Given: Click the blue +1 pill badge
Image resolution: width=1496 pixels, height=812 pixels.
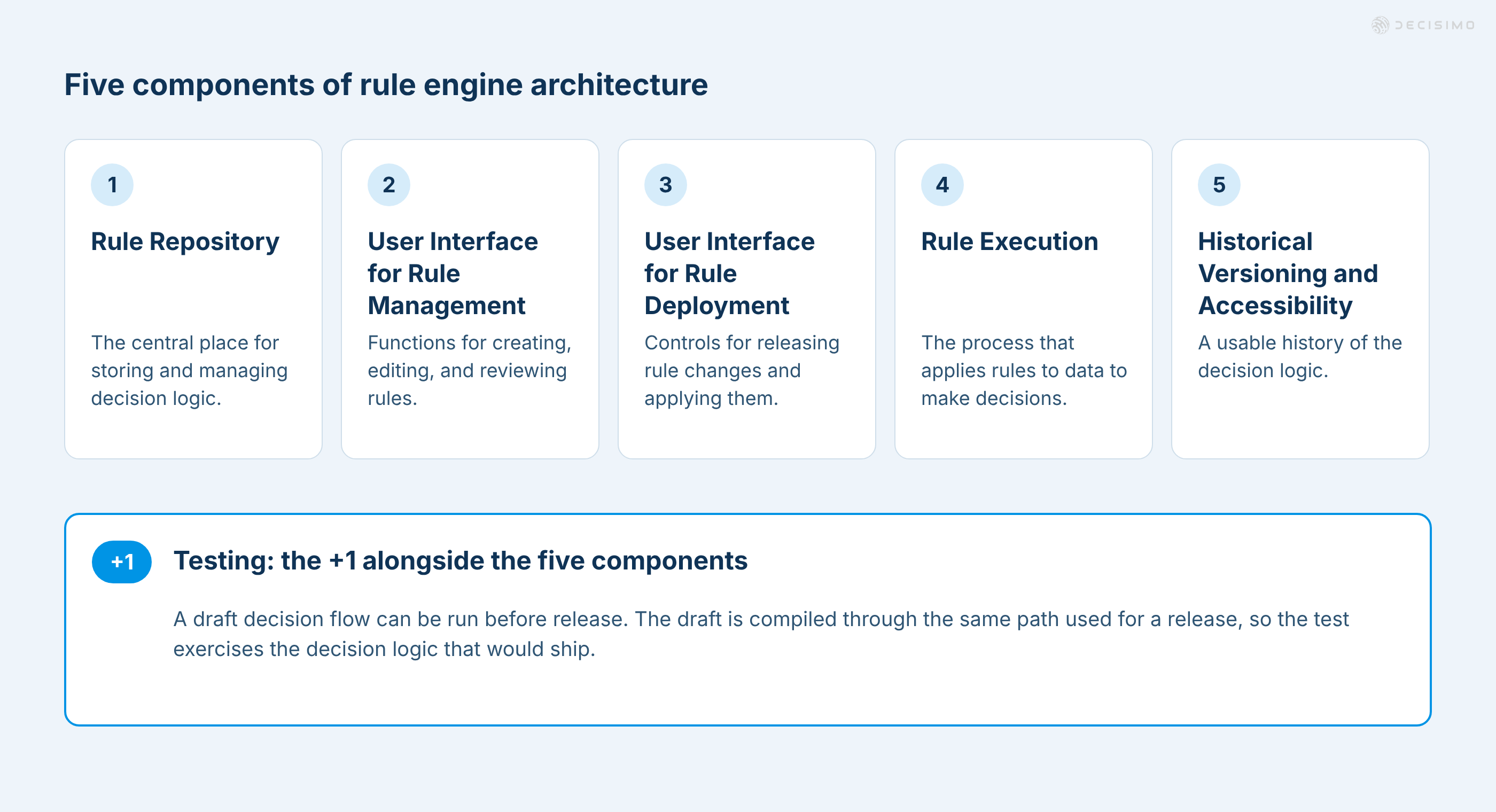Looking at the screenshot, I should 121,561.
